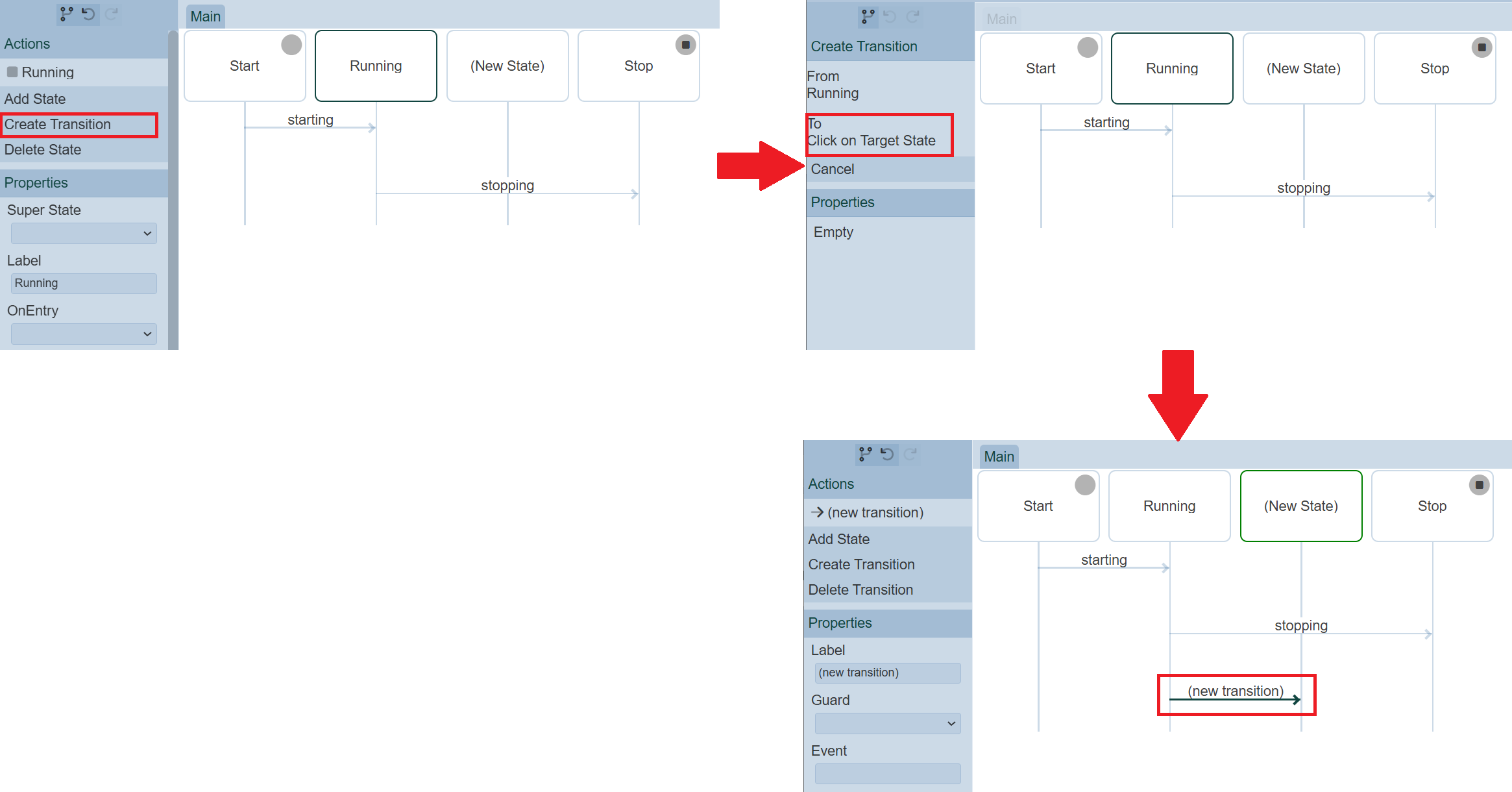Click arrow icon beside (new transition) in Actions
This screenshot has width=1512, height=792.
(x=817, y=512)
